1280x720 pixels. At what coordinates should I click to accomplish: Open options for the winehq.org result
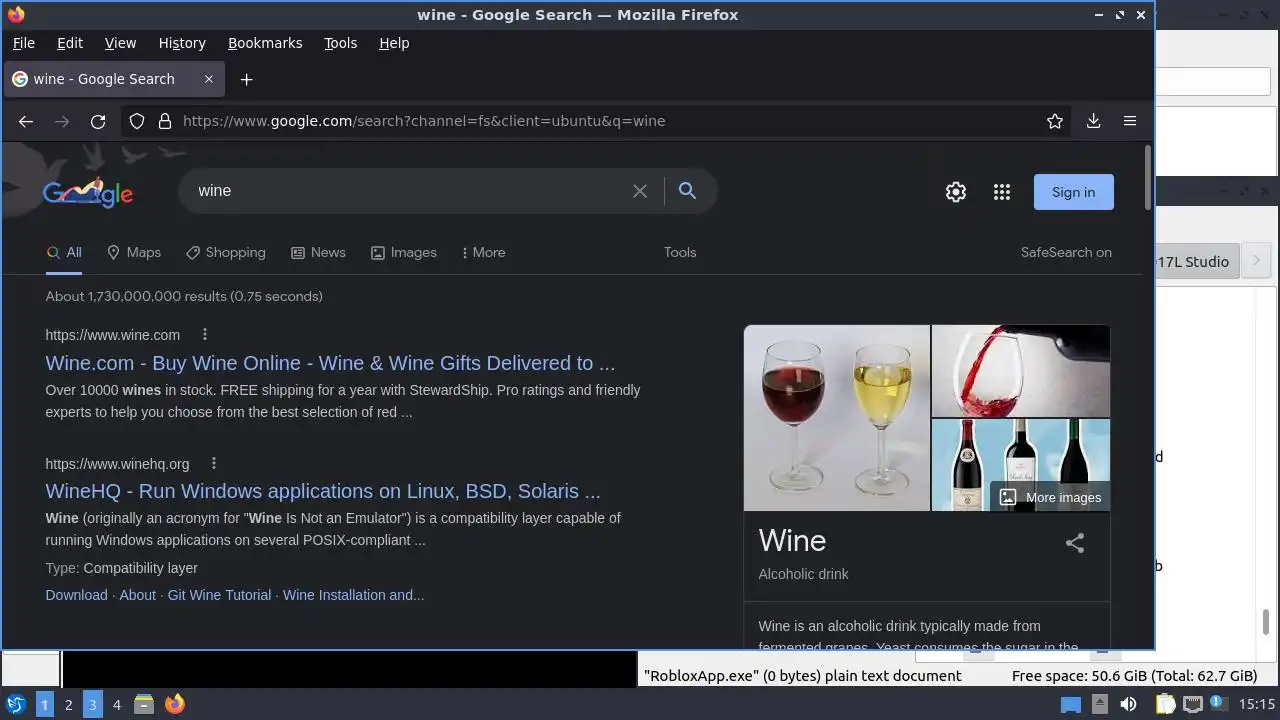click(x=214, y=464)
